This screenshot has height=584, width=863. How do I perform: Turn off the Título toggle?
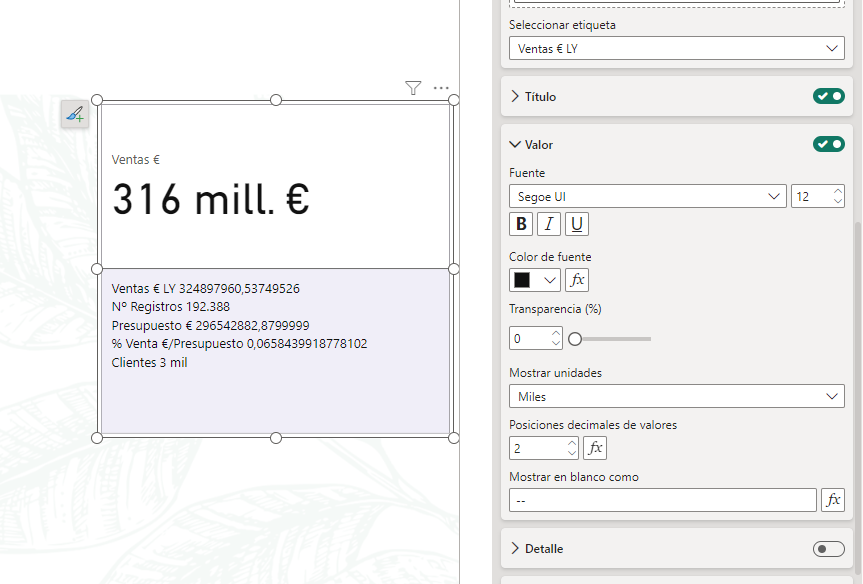pos(828,96)
